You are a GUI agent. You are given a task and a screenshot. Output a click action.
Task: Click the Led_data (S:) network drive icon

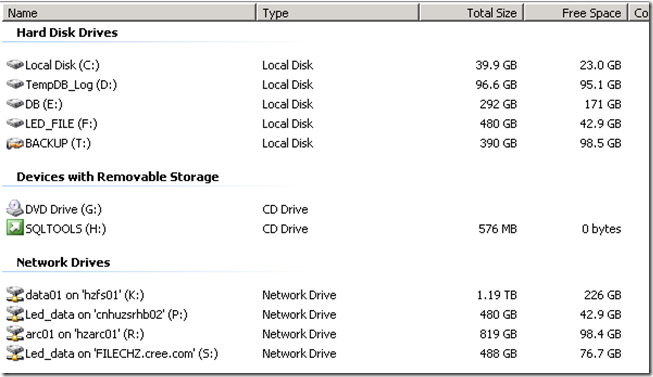tap(15, 353)
